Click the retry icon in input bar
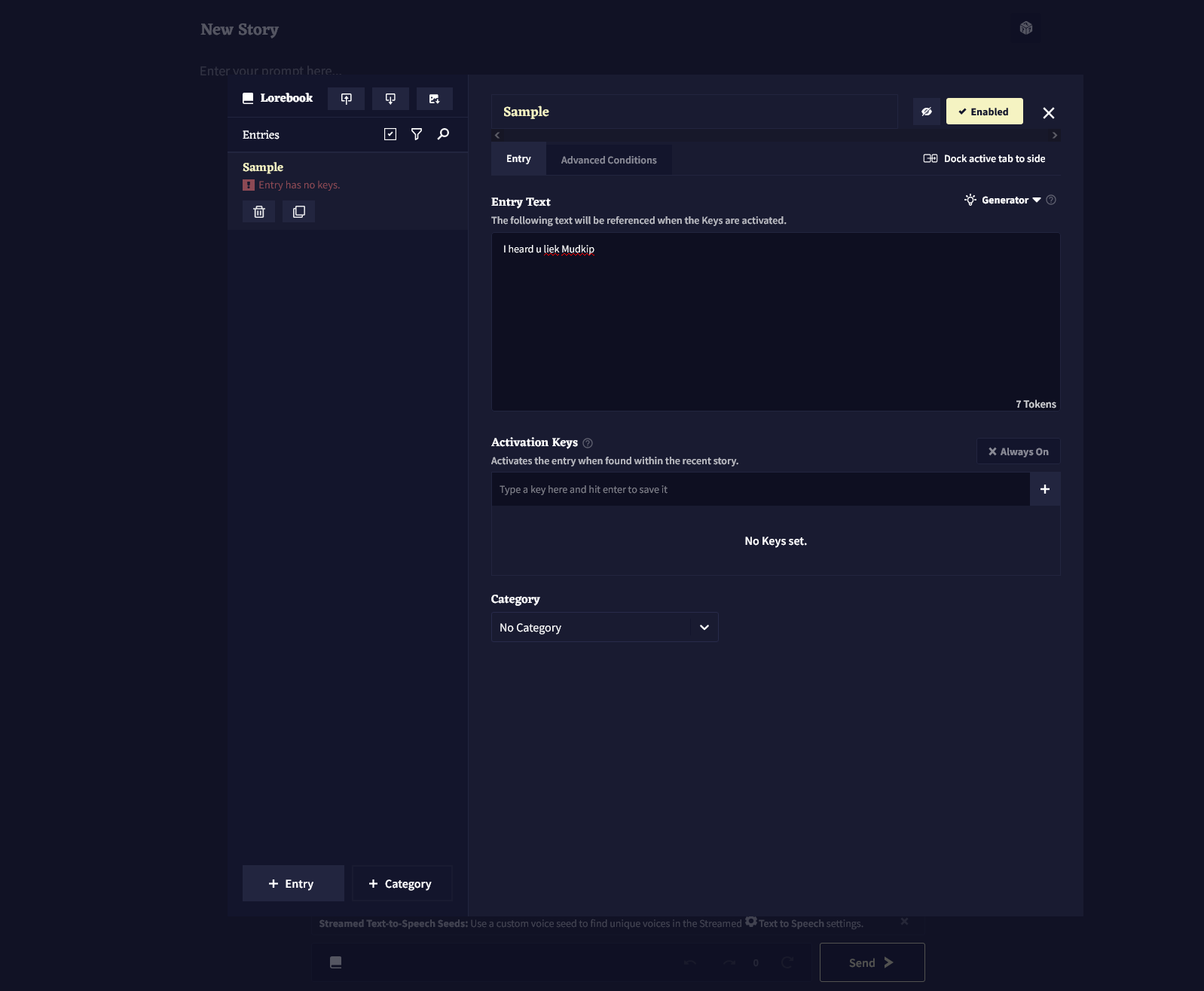 (x=787, y=962)
